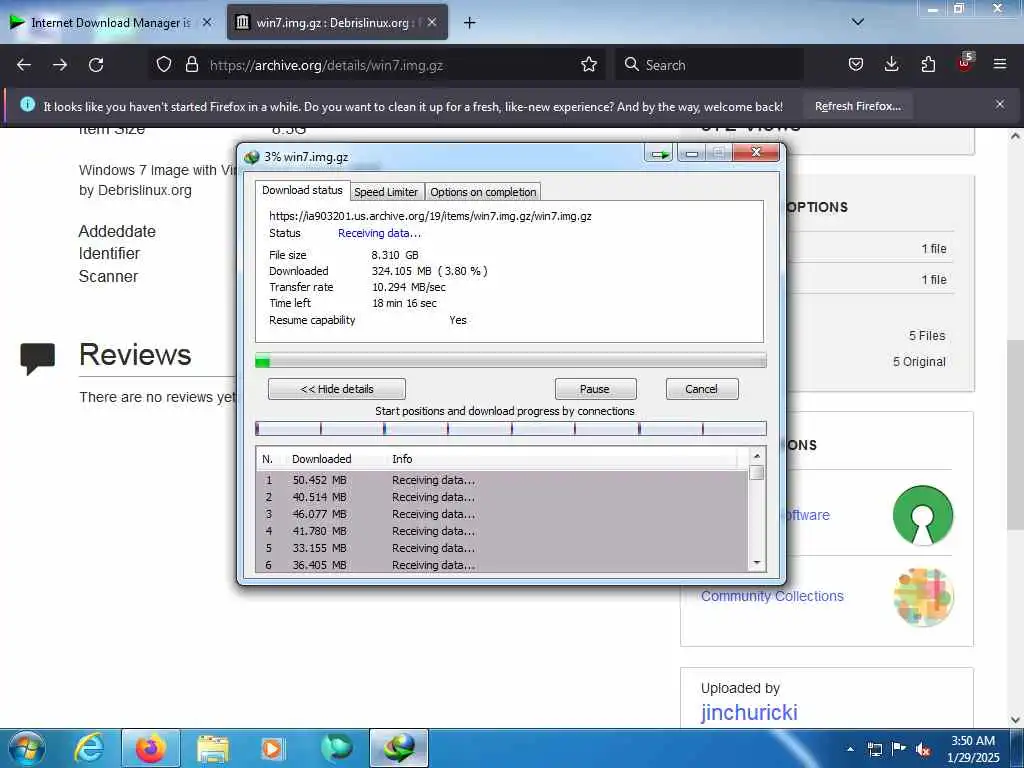
Task: Open the Firefox downloads panel icon
Action: (891, 65)
